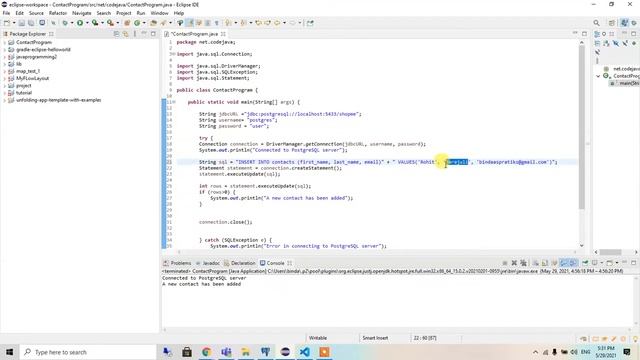Switch to the Problems tab

point(177,263)
